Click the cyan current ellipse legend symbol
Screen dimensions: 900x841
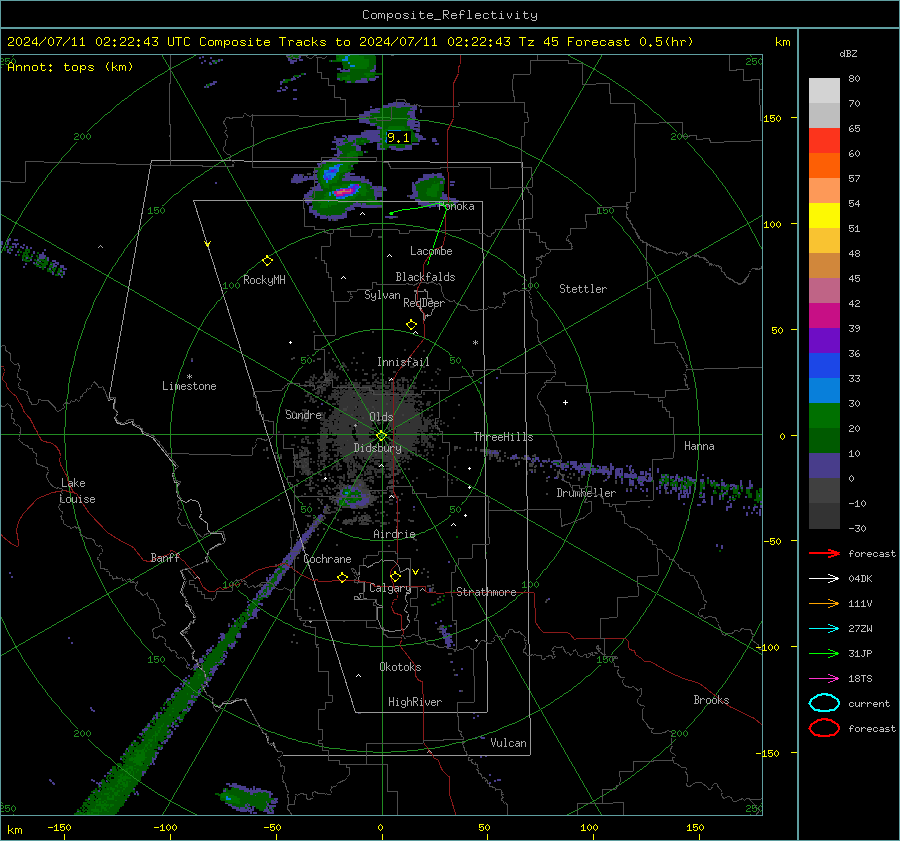(x=825, y=703)
